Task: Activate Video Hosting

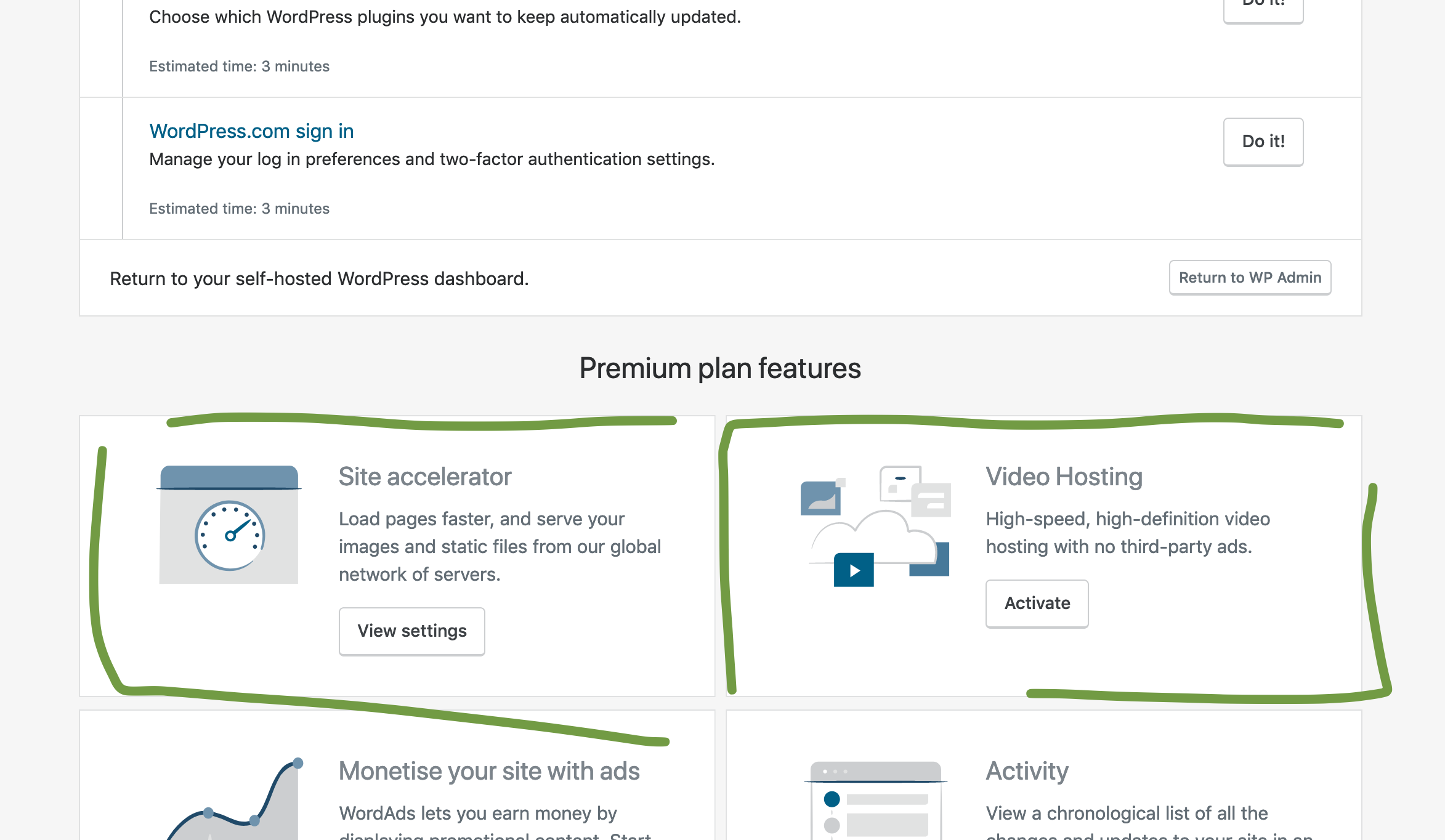Action: (1037, 604)
